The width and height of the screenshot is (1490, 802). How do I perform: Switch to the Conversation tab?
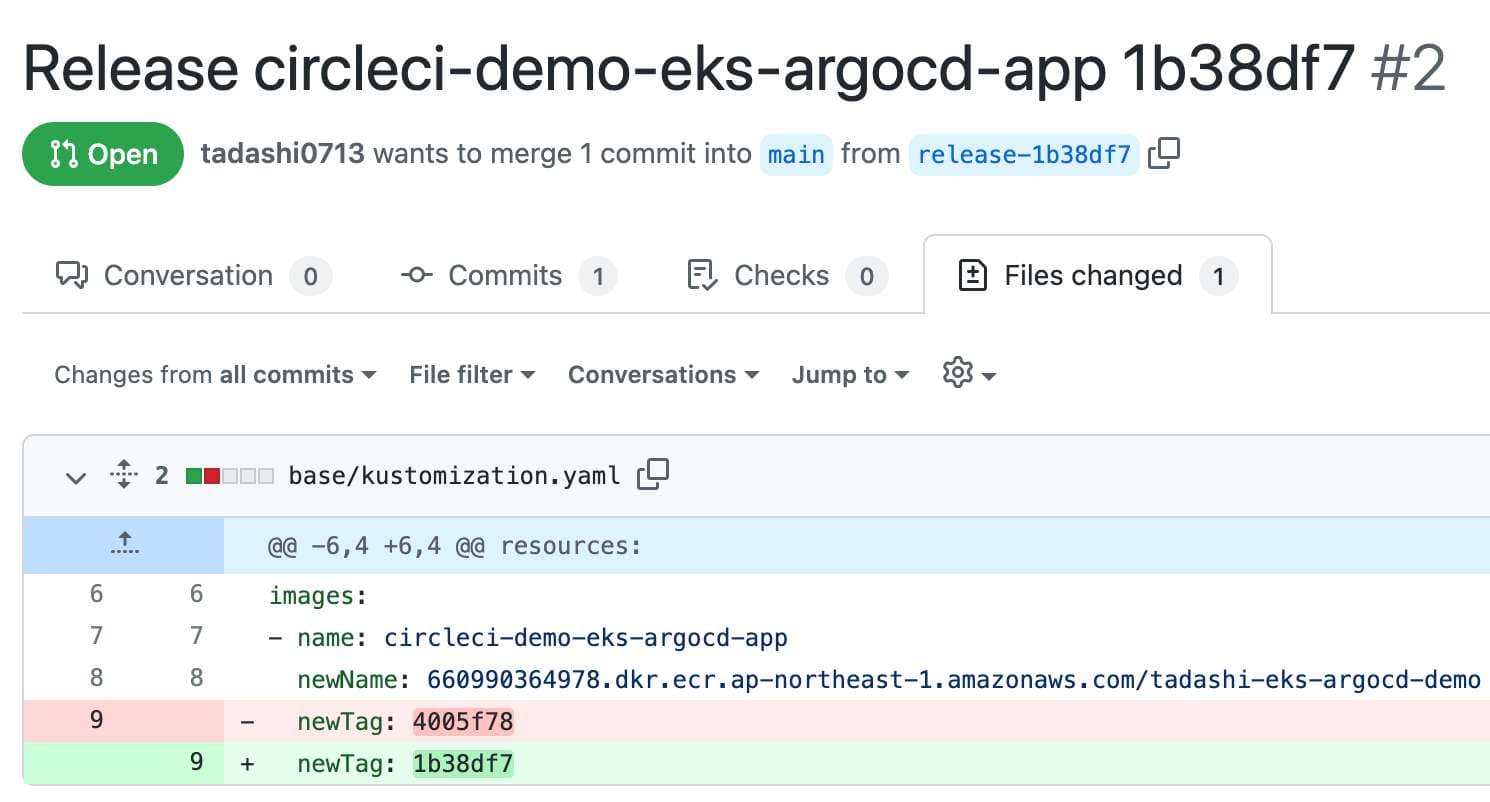click(193, 276)
